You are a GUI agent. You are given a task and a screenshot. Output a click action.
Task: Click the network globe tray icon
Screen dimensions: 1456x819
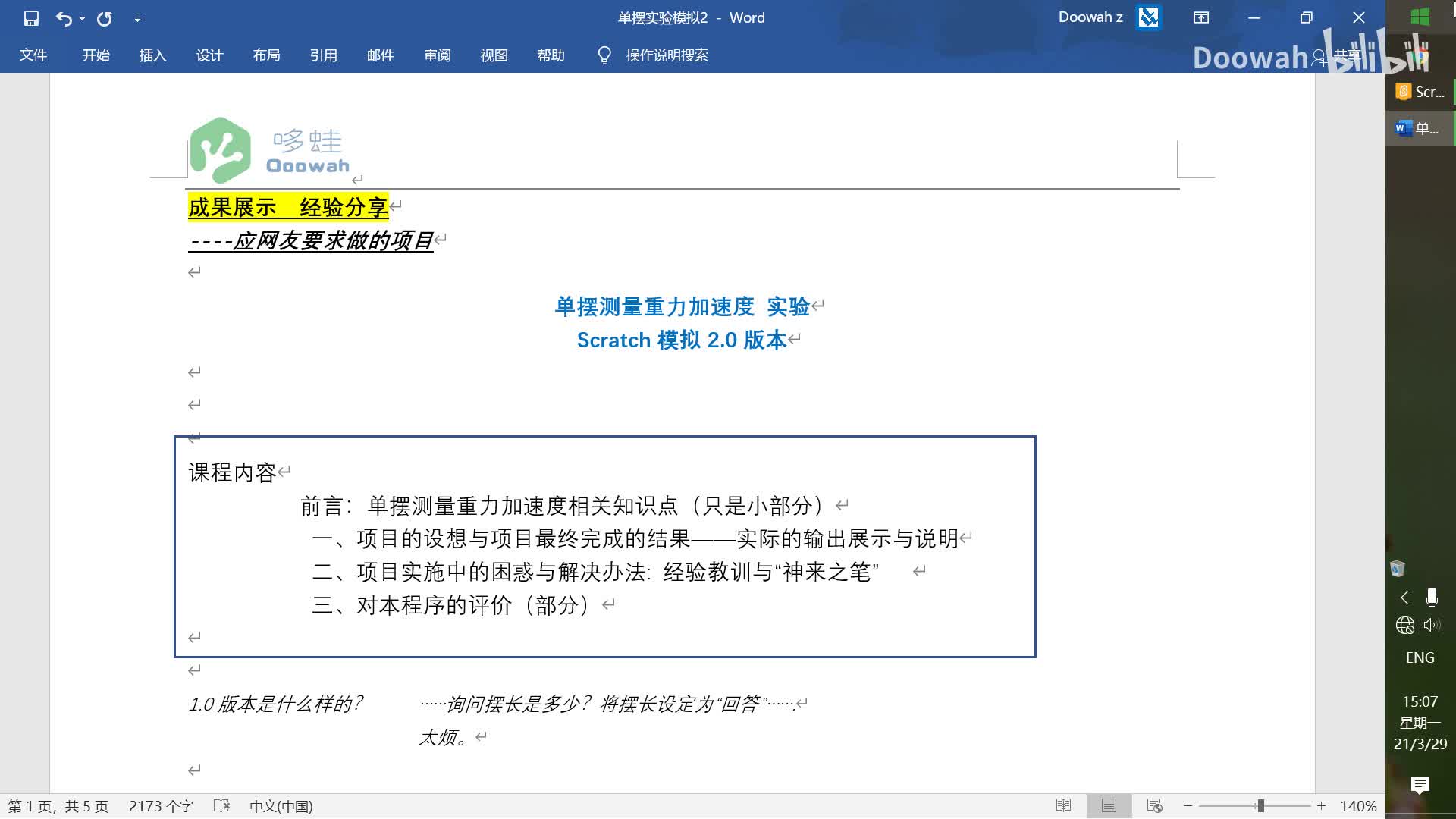coord(1404,625)
